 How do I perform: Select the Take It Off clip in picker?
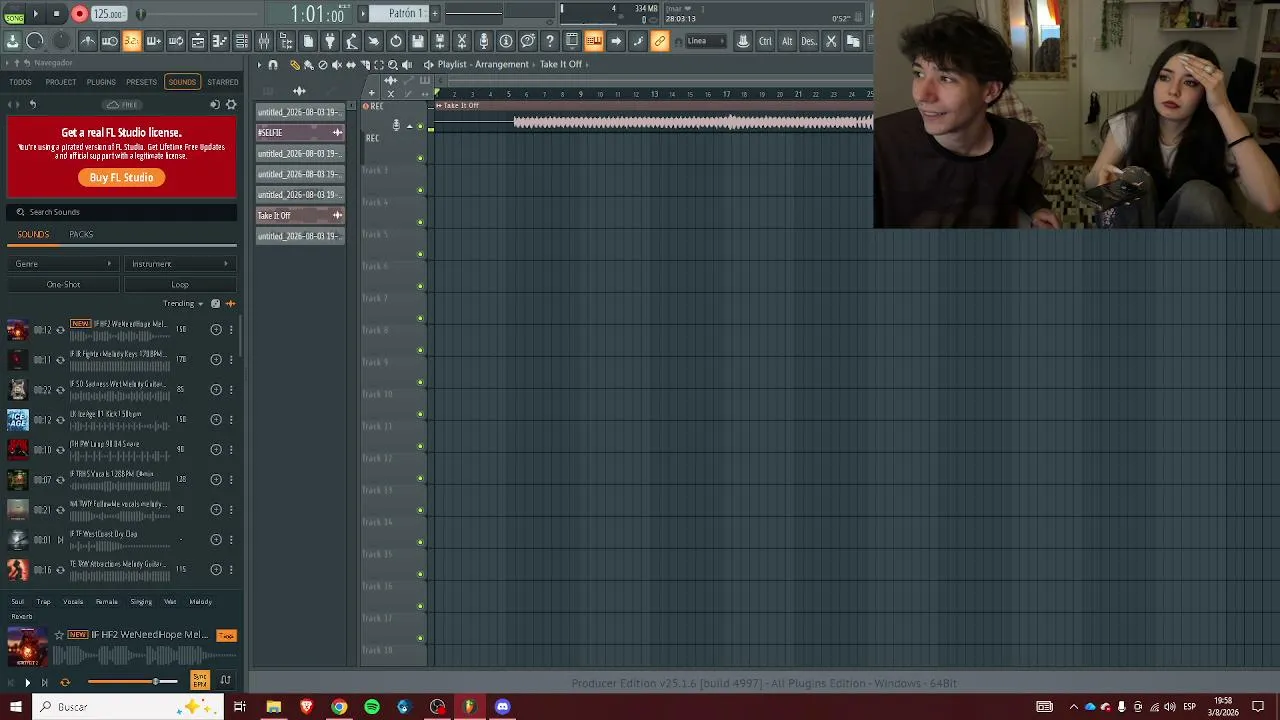[300, 216]
